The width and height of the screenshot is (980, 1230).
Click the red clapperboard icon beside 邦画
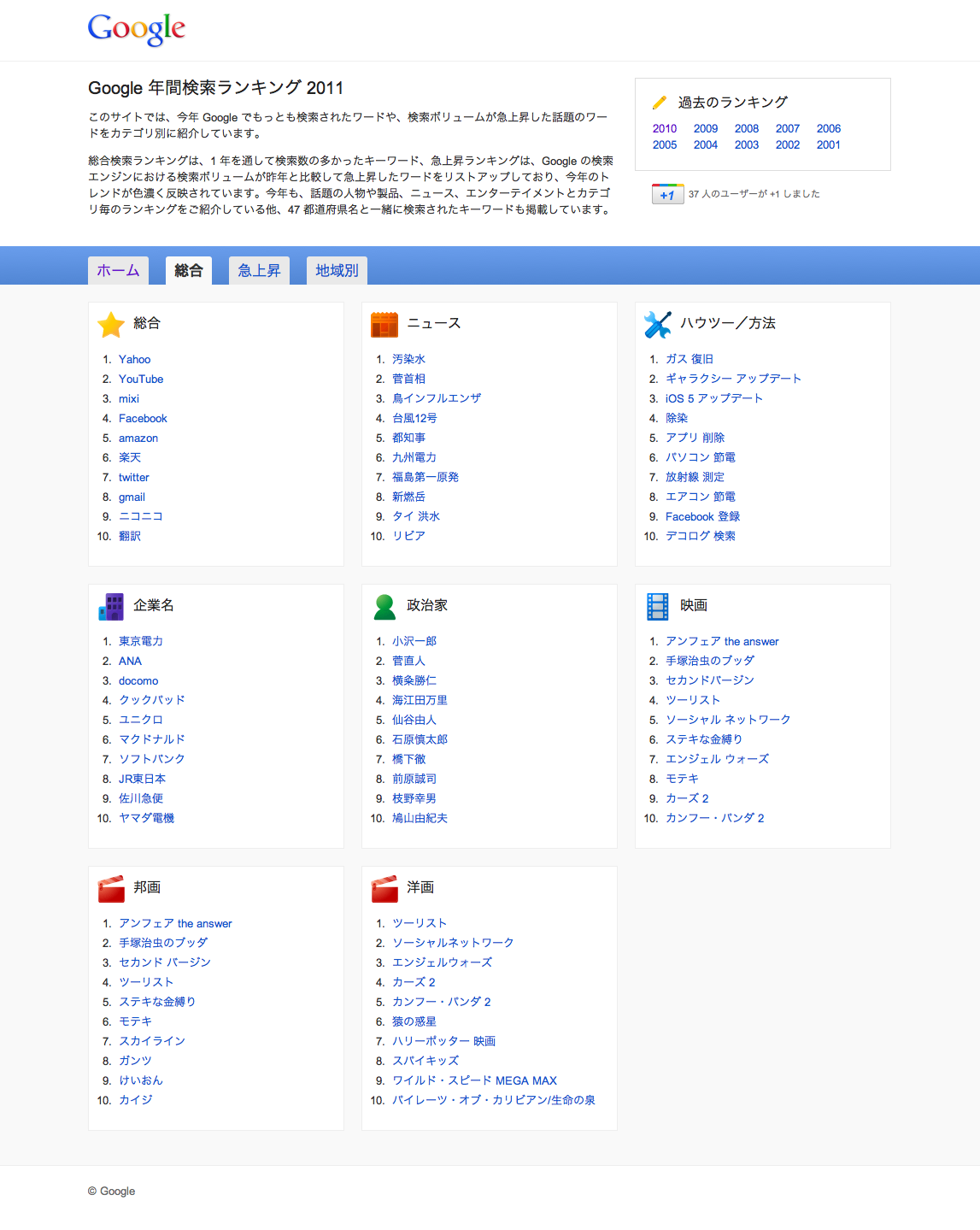pyautogui.click(x=111, y=888)
